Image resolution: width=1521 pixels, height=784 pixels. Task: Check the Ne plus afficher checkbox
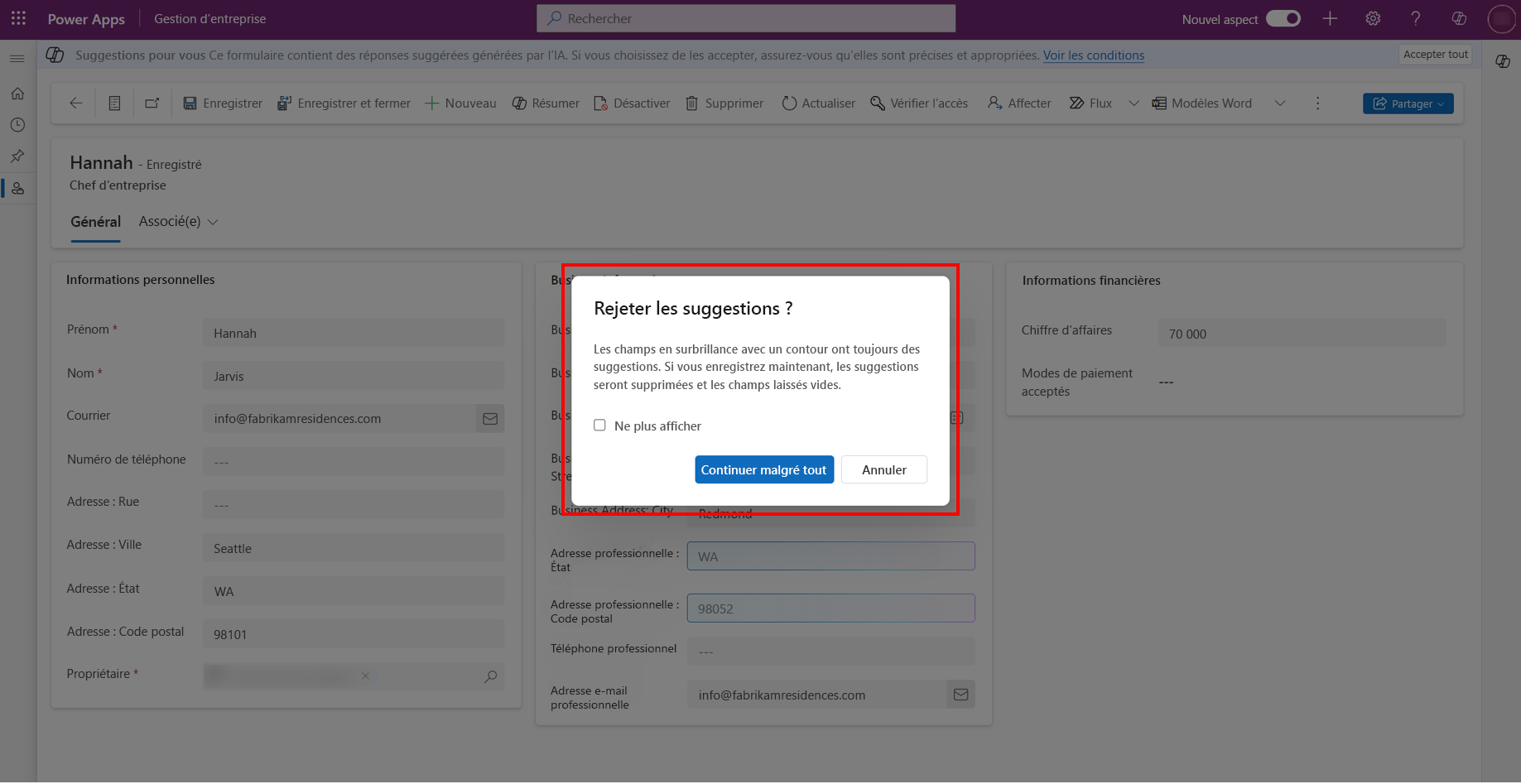[599, 426]
